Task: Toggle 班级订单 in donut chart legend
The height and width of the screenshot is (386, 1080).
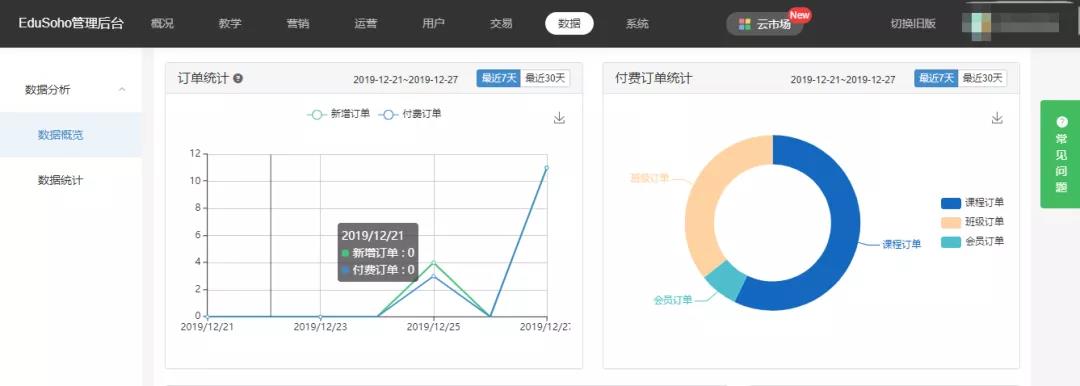Action: pos(973,222)
